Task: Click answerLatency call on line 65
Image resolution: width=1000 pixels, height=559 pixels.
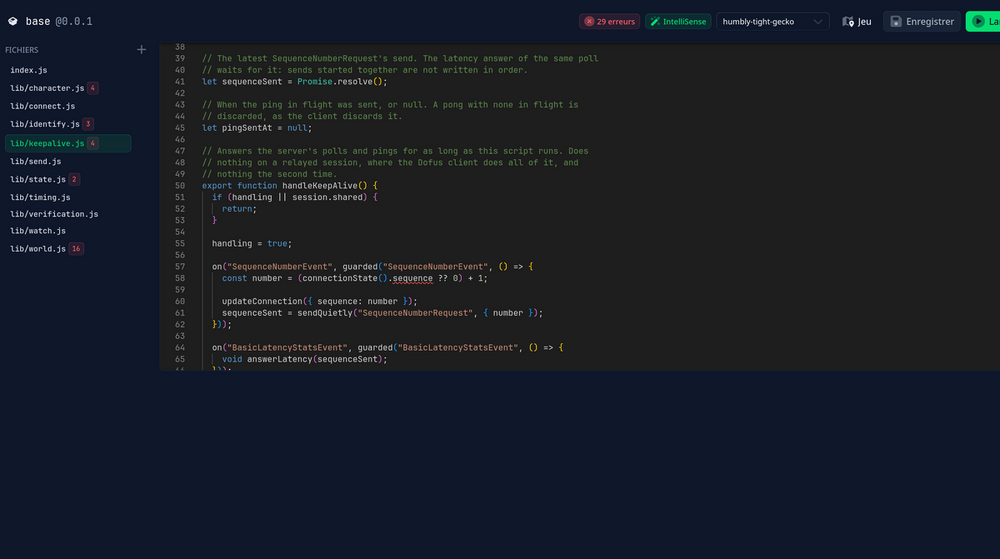Action: (279, 359)
